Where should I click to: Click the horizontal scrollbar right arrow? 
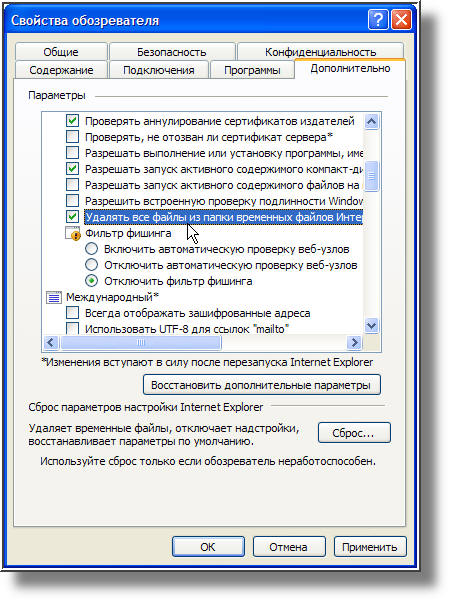click(354, 342)
